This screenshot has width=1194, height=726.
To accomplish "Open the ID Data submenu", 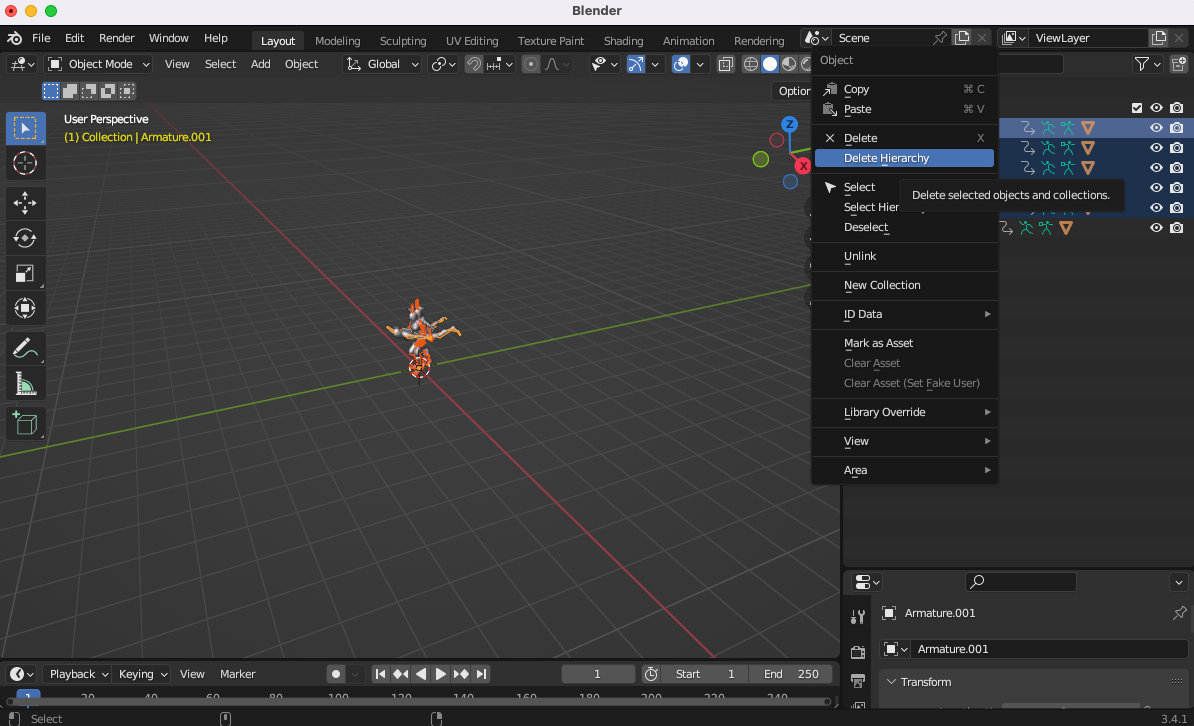I will (905, 314).
